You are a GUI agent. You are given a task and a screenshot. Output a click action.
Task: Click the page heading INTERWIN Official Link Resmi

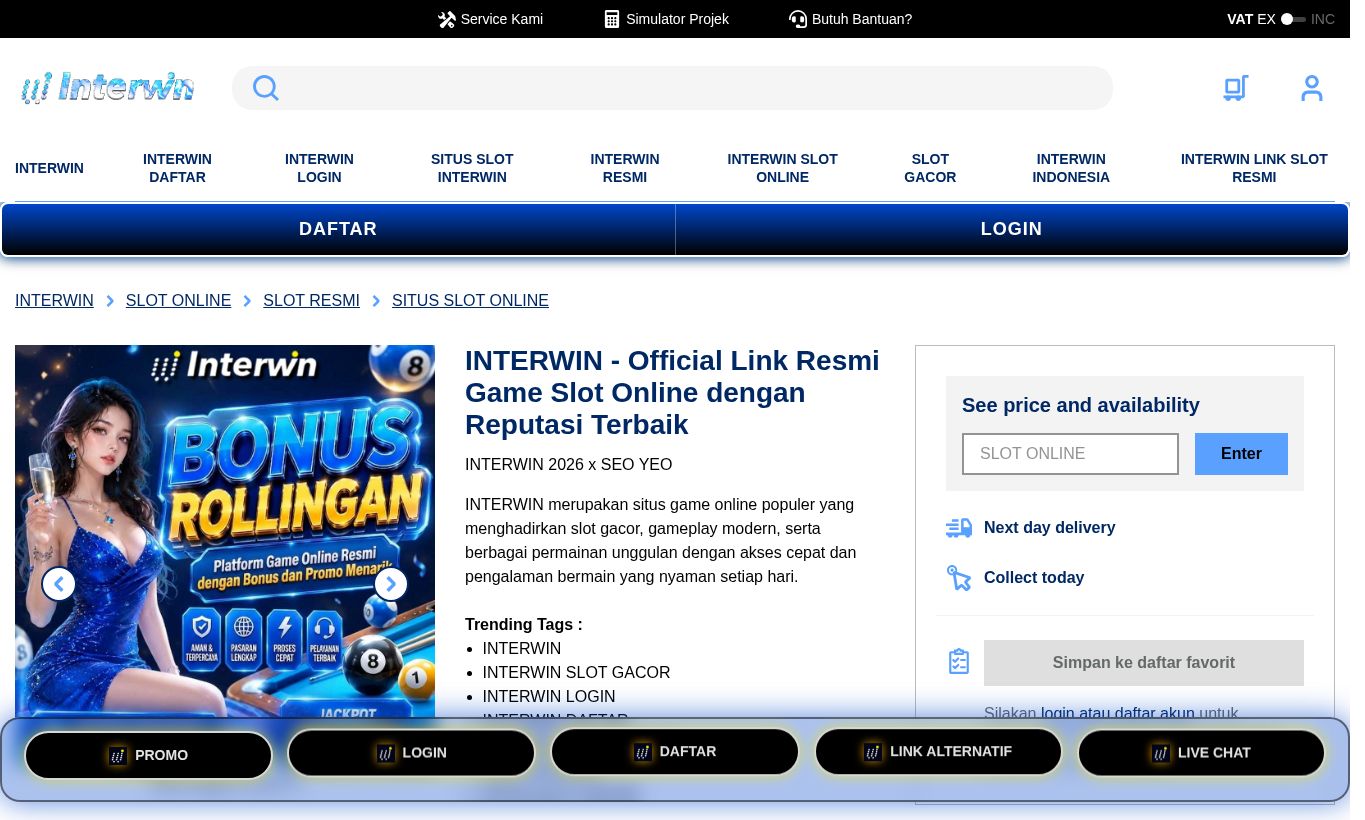click(672, 392)
